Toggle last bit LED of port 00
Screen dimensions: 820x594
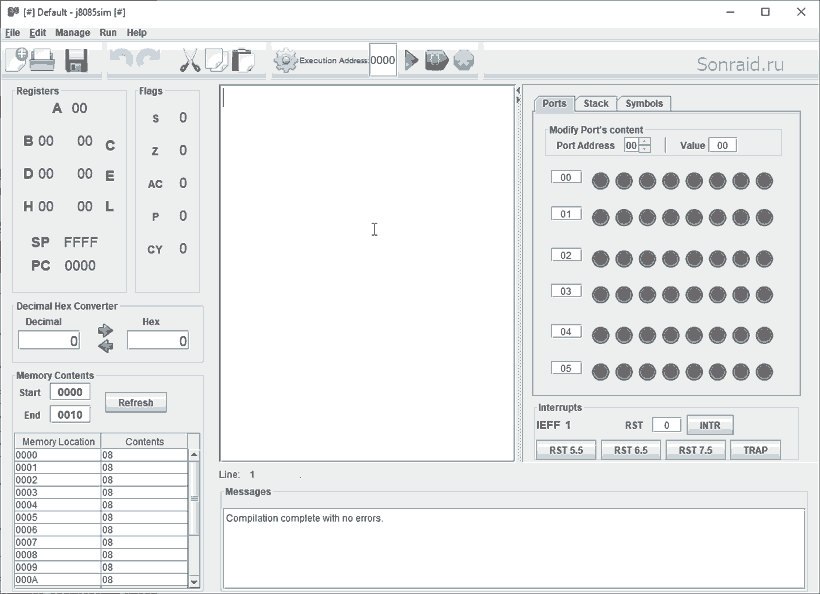coord(764,181)
